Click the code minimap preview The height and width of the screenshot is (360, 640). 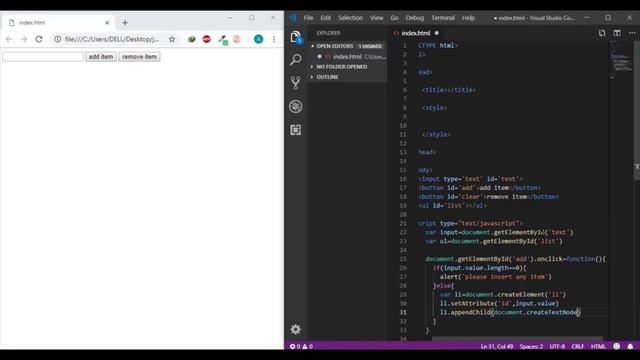click(x=621, y=60)
